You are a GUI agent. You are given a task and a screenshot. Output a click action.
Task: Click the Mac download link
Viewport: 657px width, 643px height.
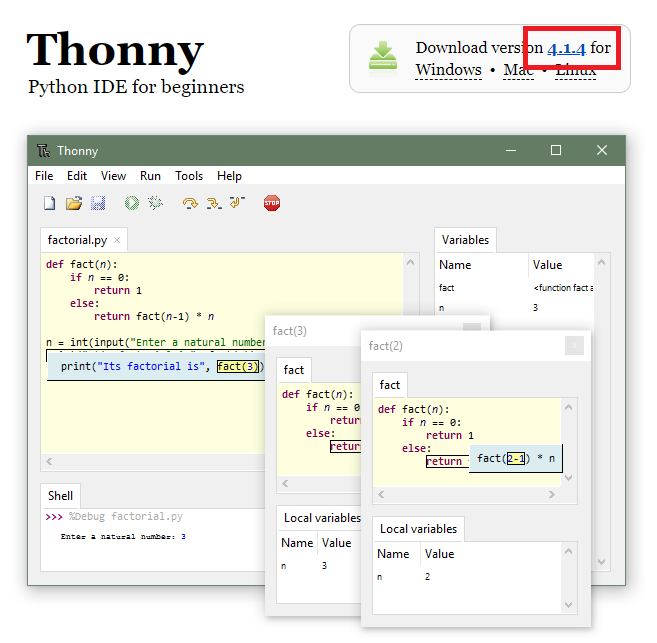click(x=518, y=70)
